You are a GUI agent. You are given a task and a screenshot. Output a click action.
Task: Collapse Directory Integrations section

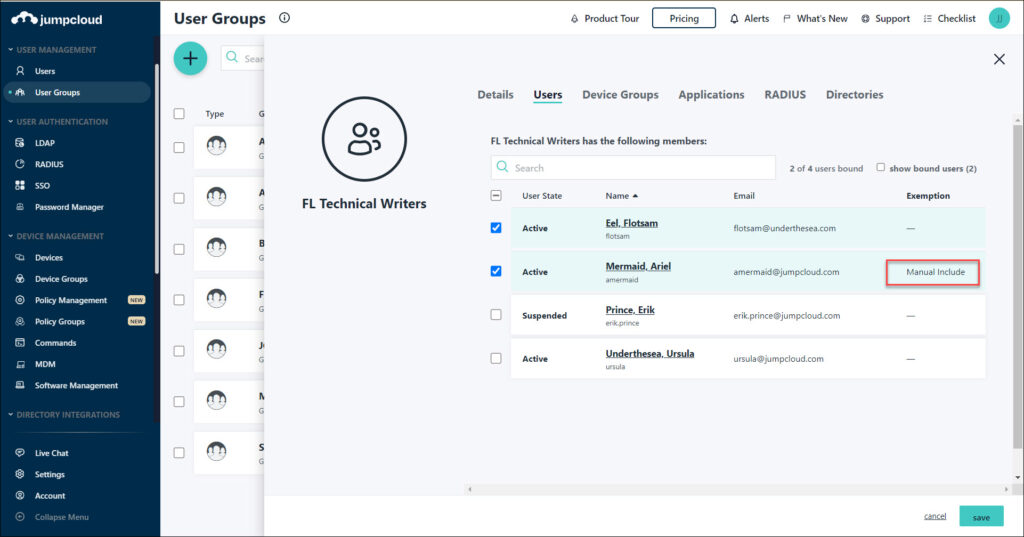63,415
